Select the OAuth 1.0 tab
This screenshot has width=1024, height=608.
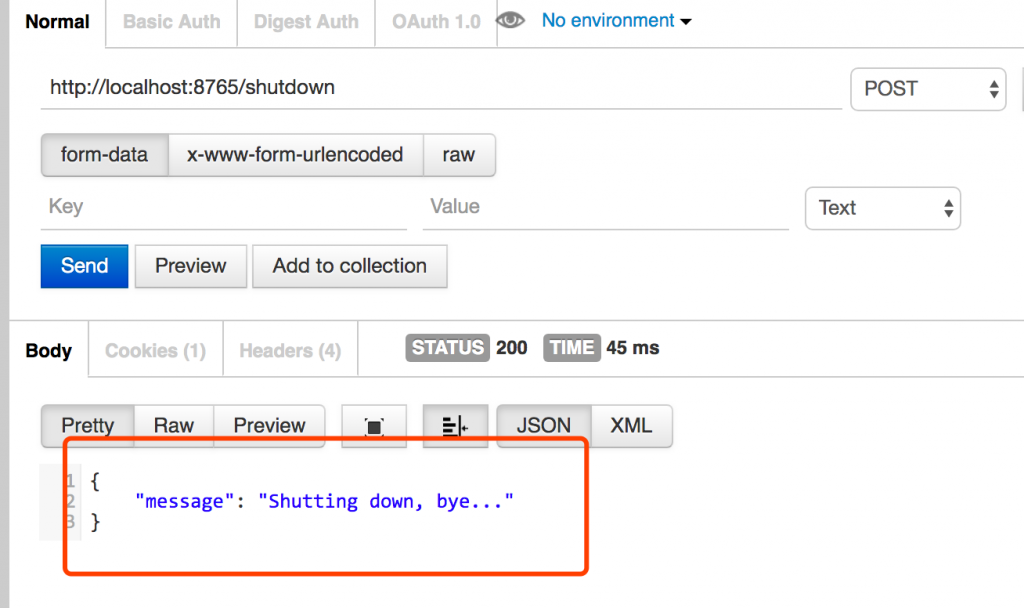point(436,22)
